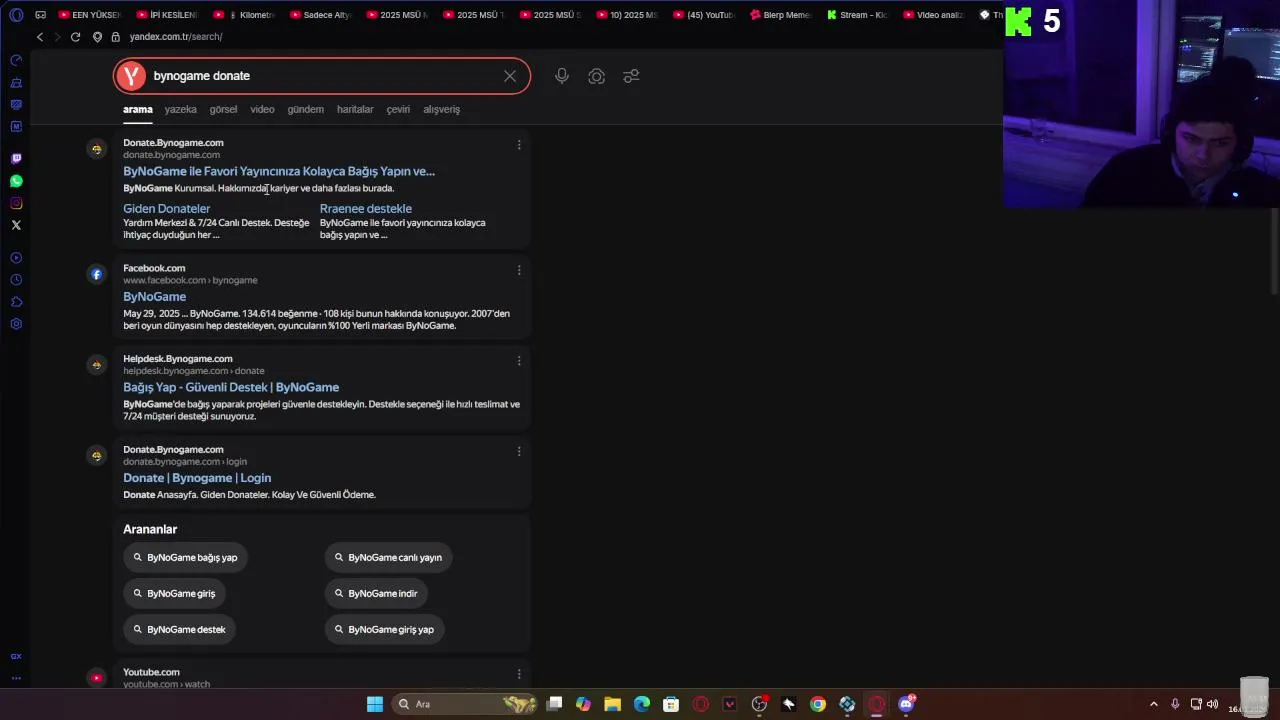Open more options for Facebook.com result
This screenshot has width=1280, height=720.
point(519,270)
